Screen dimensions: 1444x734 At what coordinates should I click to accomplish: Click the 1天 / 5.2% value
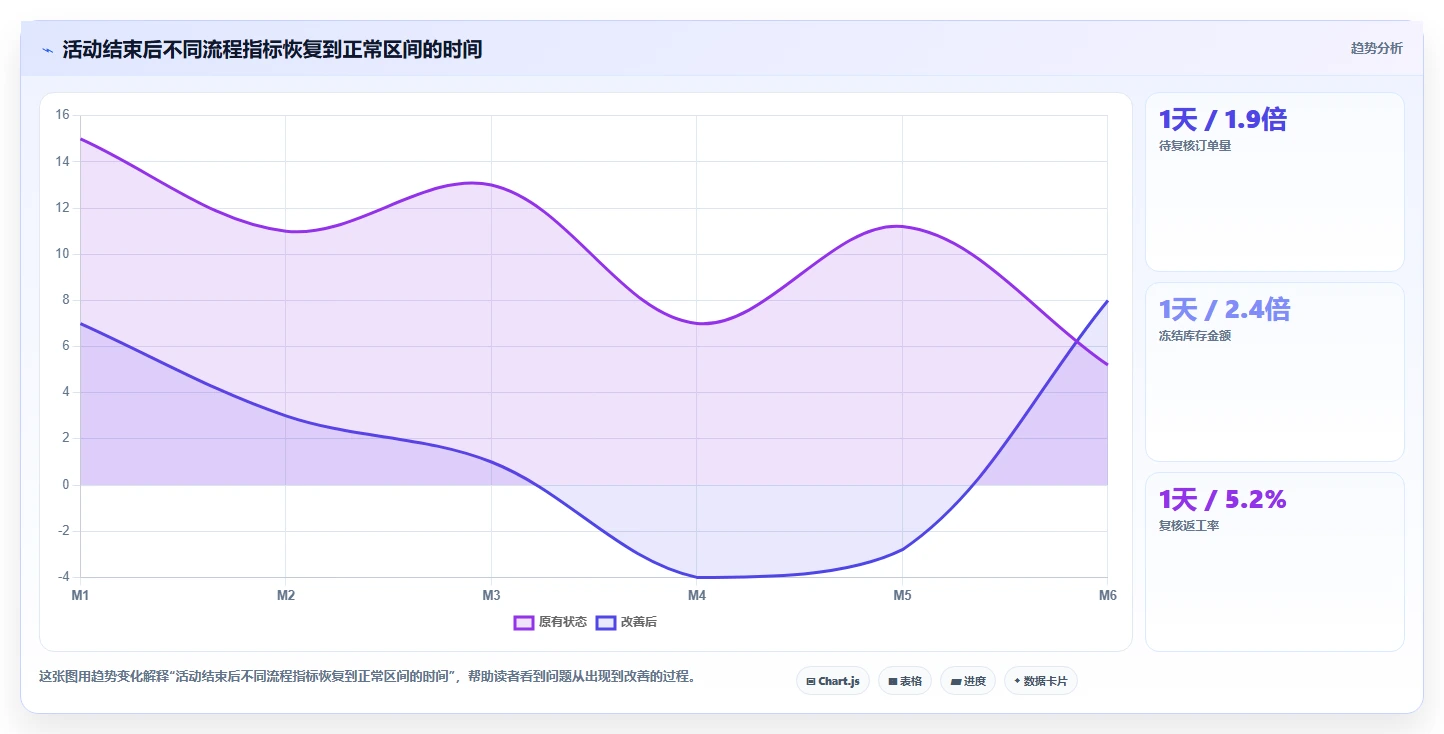point(1222,499)
